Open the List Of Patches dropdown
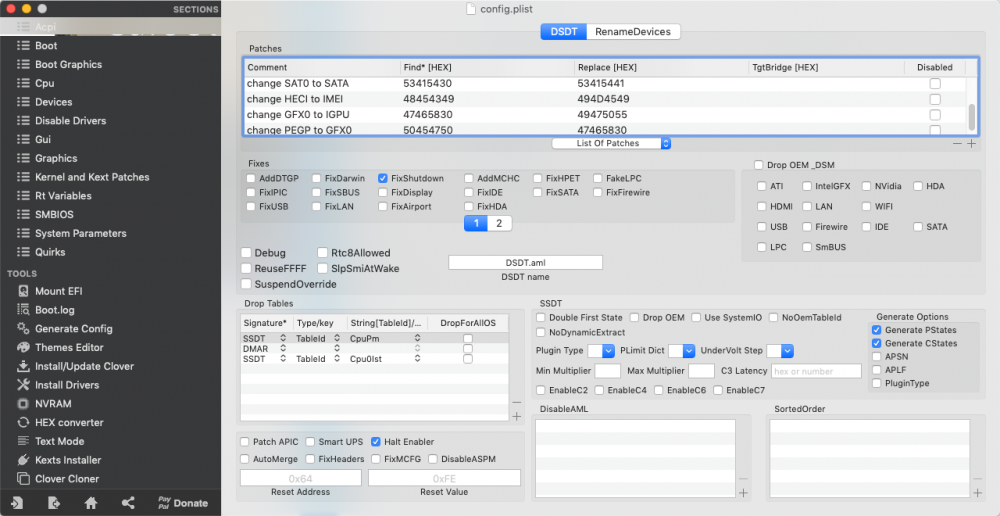 click(x=611, y=144)
